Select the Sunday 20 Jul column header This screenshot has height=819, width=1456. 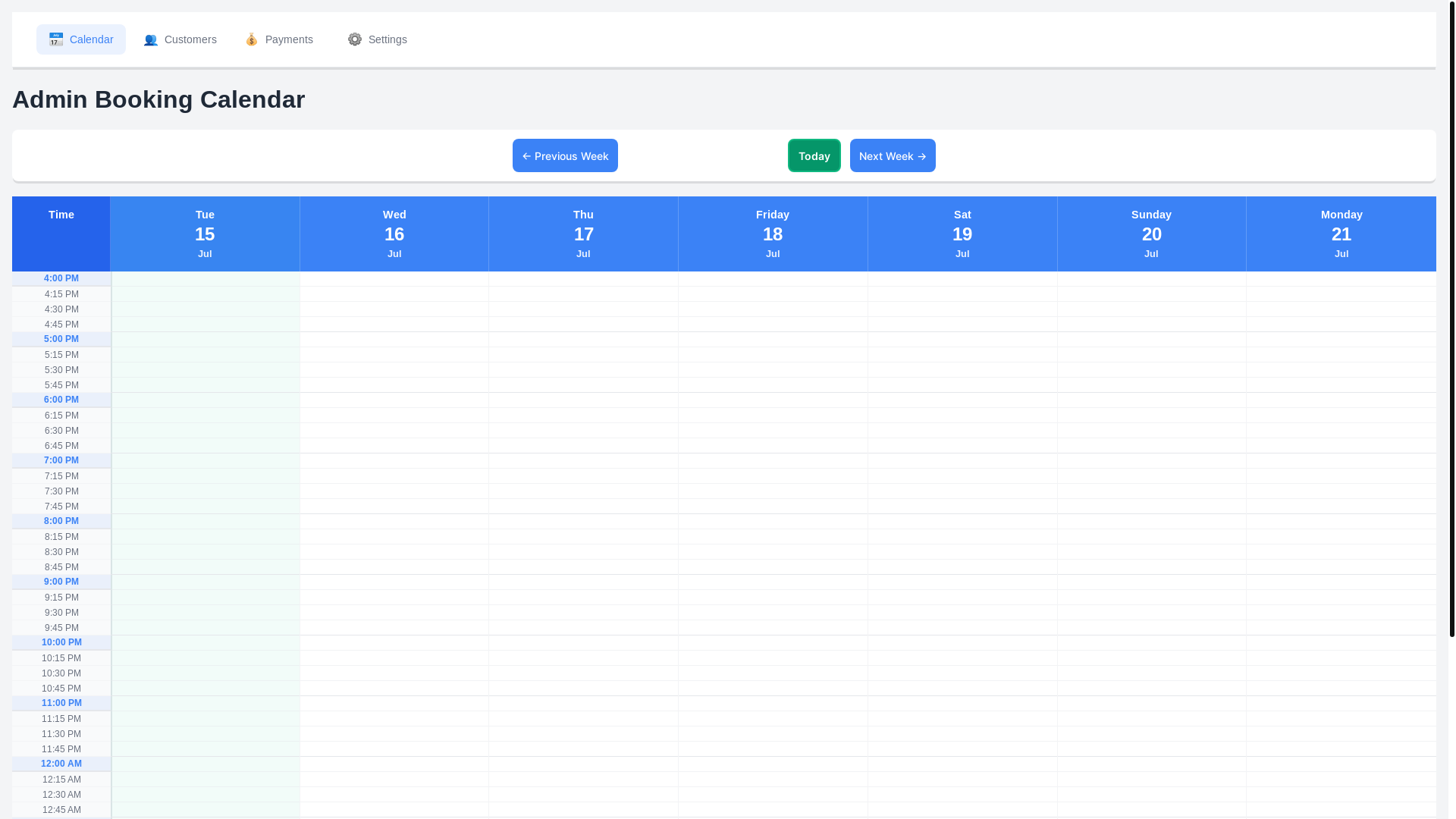[x=1151, y=234]
